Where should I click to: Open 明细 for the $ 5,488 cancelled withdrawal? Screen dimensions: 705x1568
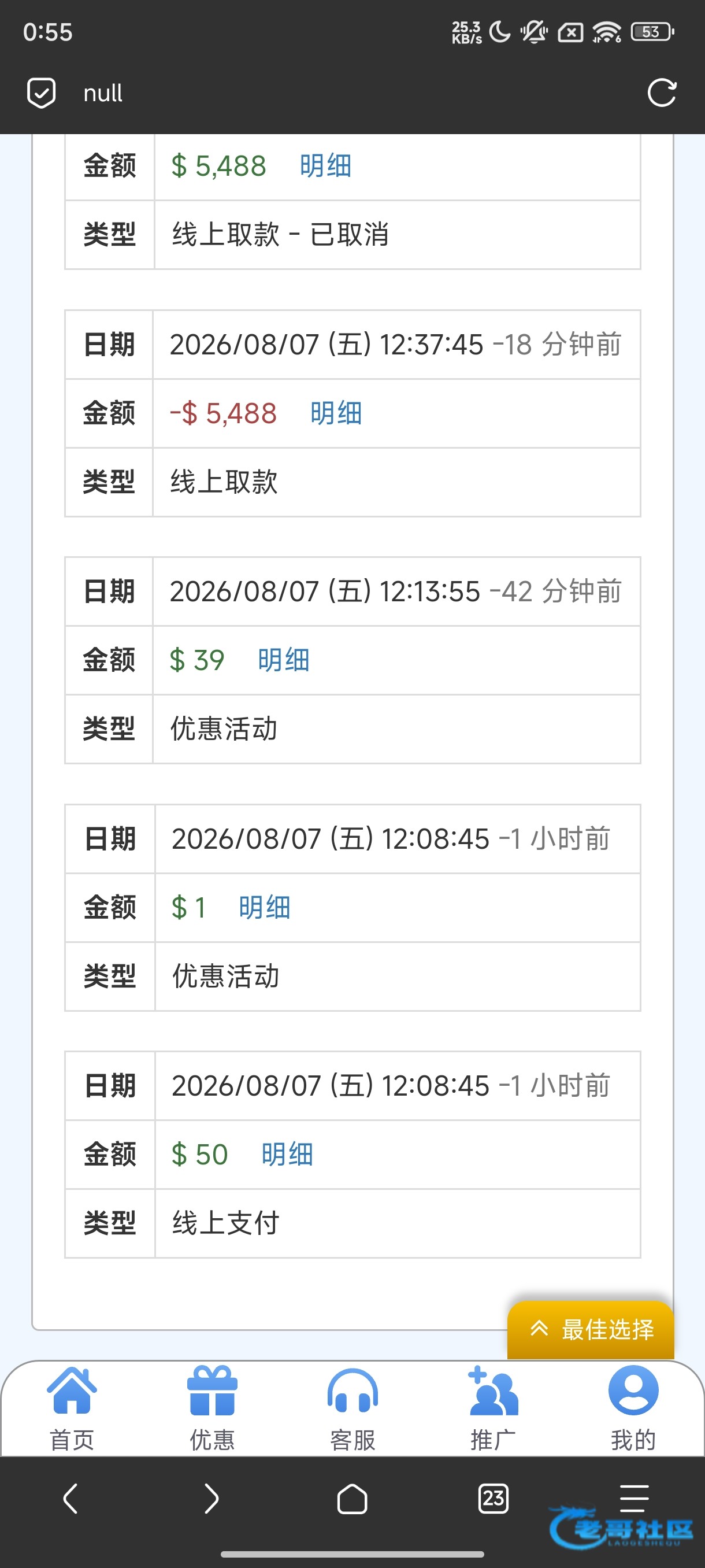click(x=325, y=165)
